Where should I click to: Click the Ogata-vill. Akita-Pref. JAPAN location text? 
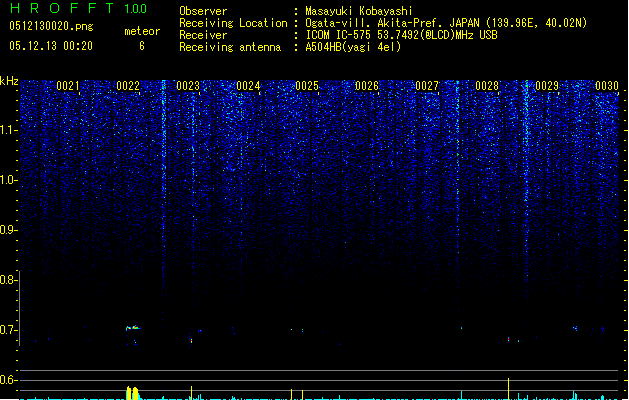click(446, 23)
